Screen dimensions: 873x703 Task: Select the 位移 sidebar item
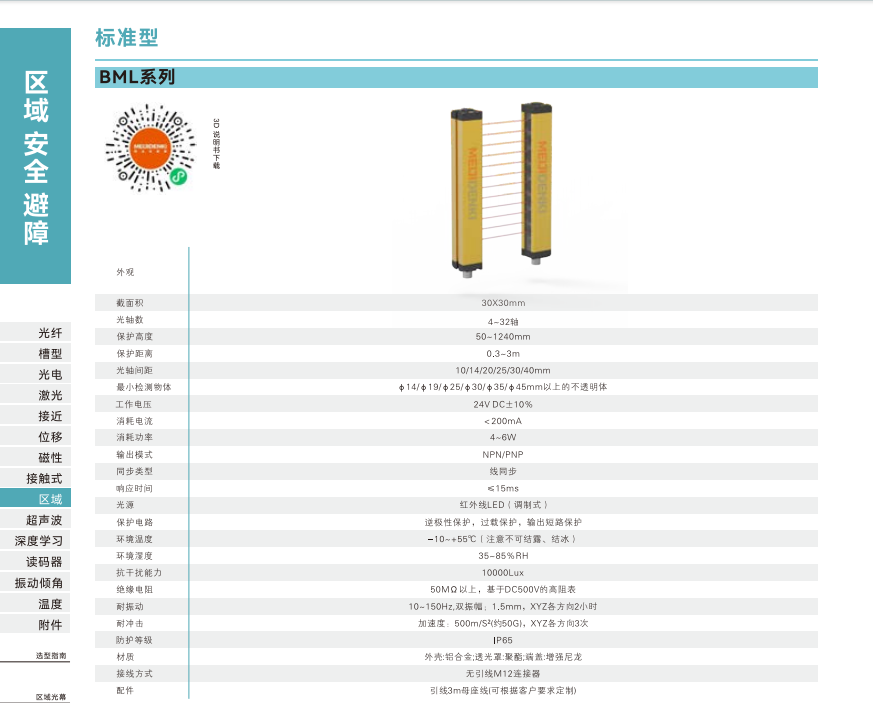49,437
